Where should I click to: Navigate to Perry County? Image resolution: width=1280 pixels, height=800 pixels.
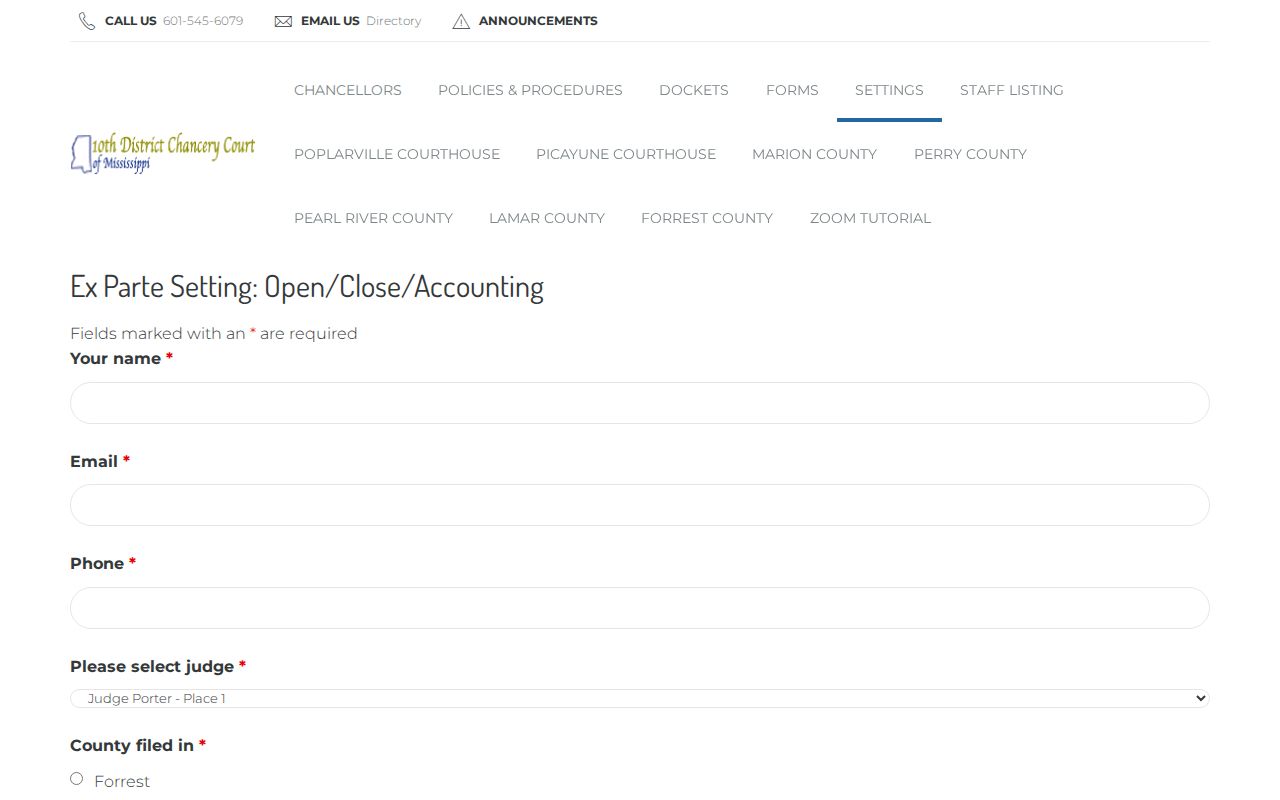970,154
